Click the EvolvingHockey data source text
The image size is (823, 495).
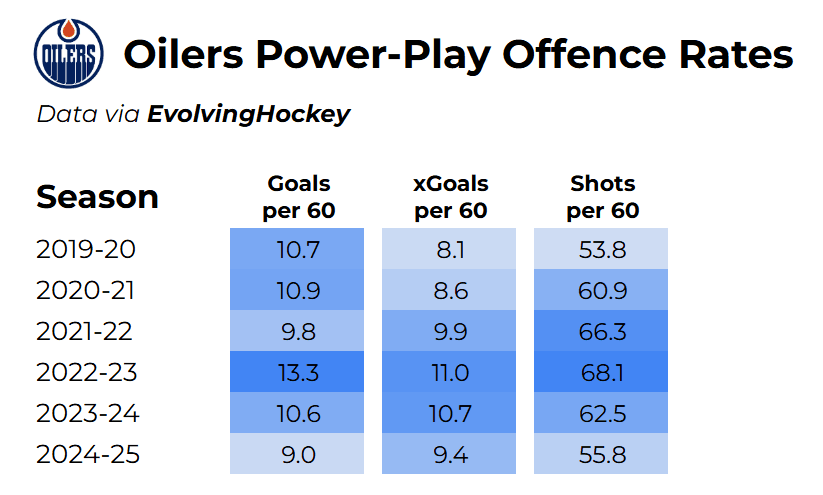[x=249, y=114]
